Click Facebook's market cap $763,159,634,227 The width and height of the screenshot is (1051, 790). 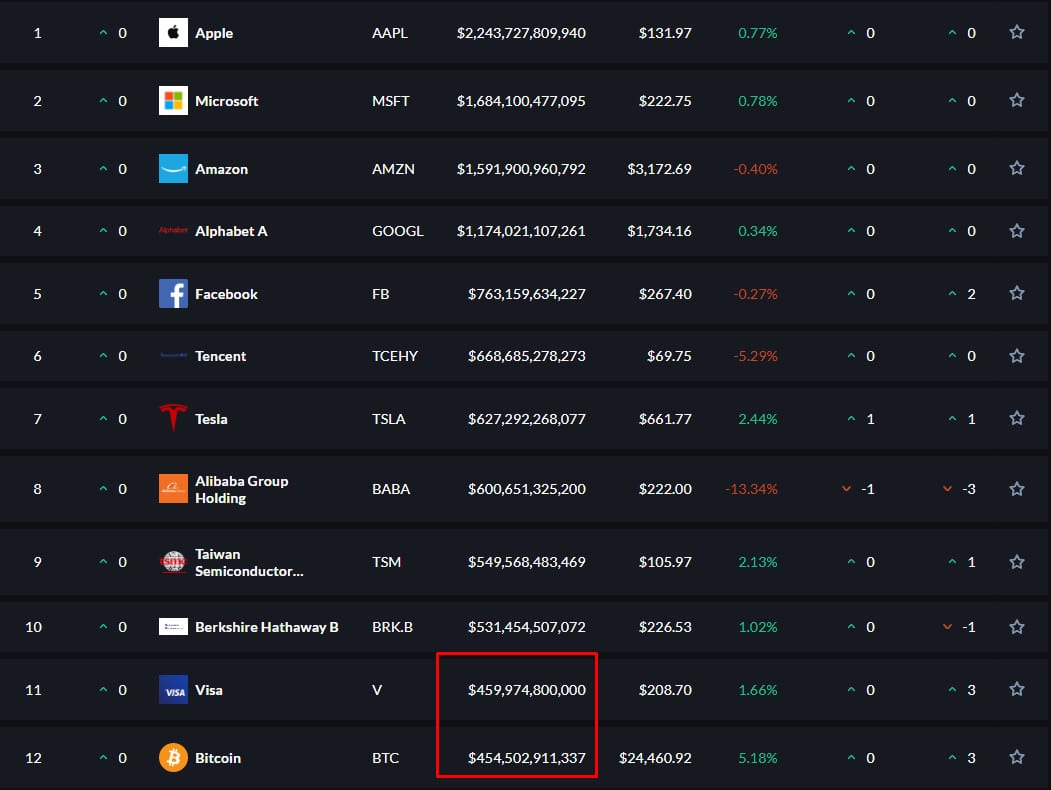point(527,294)
